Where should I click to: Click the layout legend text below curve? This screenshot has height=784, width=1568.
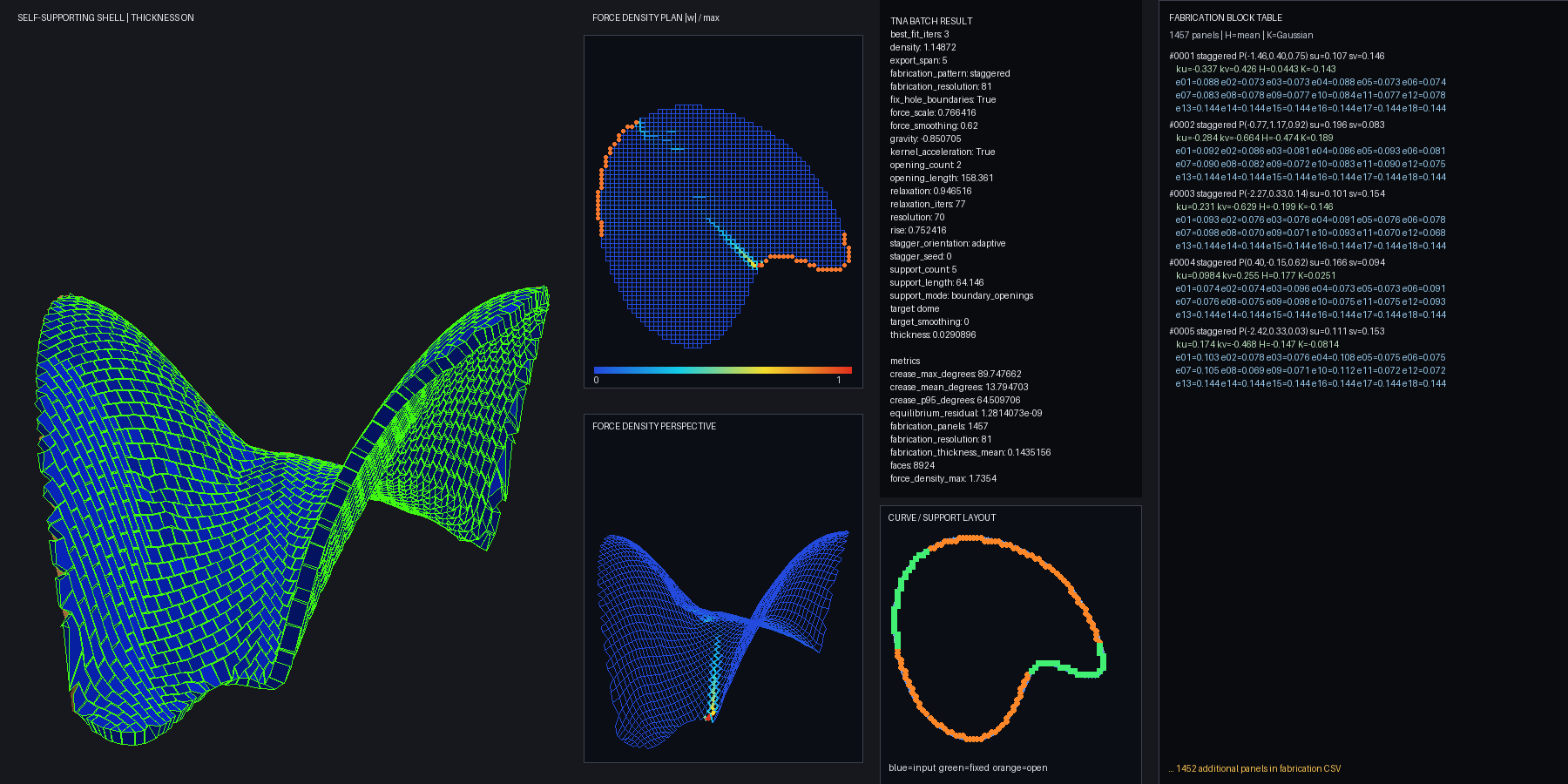click(968, 767)
